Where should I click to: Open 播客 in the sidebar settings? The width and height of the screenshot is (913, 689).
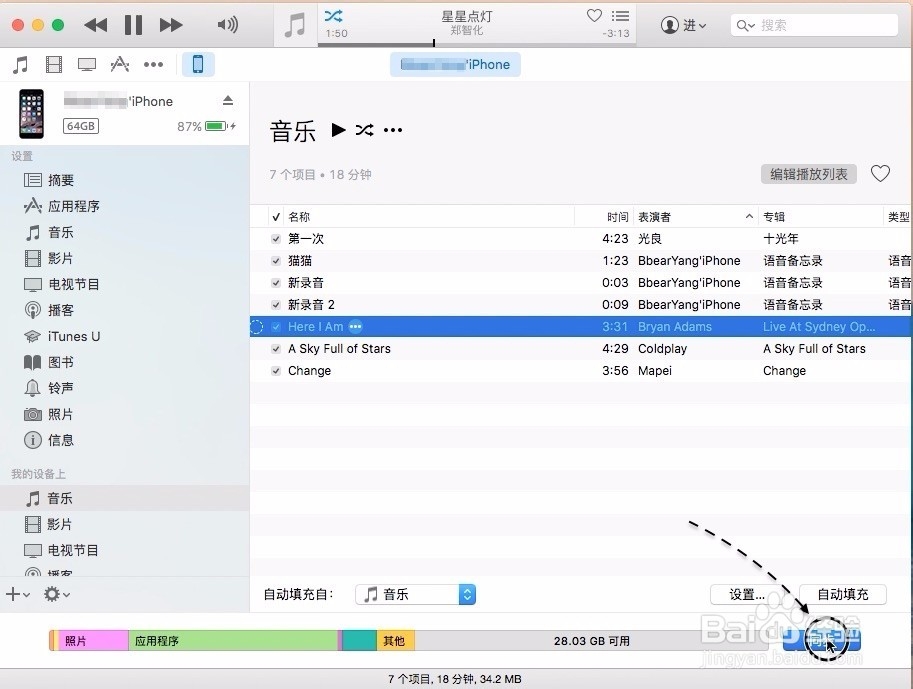49,310
